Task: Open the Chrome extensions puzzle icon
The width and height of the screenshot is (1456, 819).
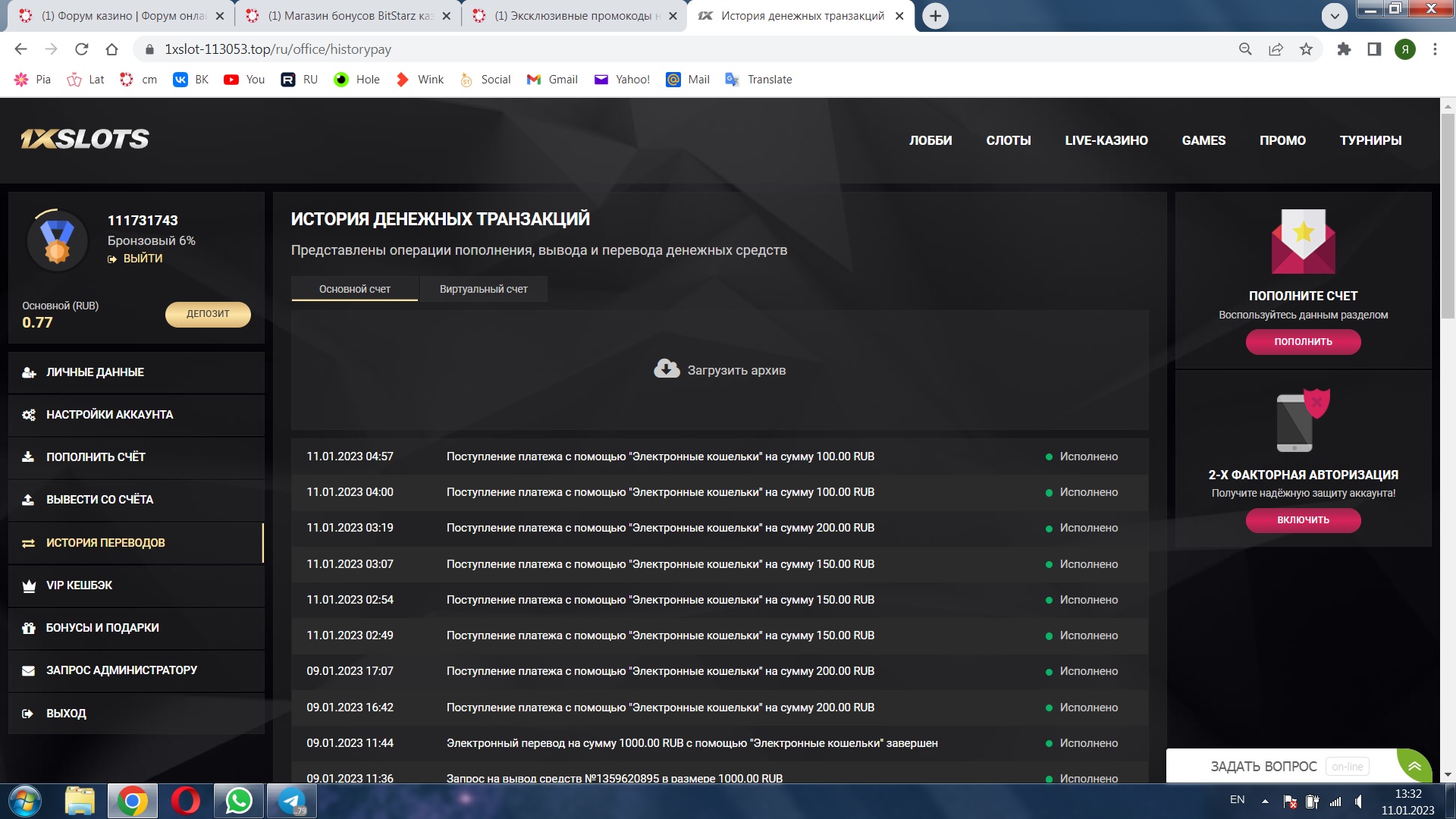Action: [1344, 49]
